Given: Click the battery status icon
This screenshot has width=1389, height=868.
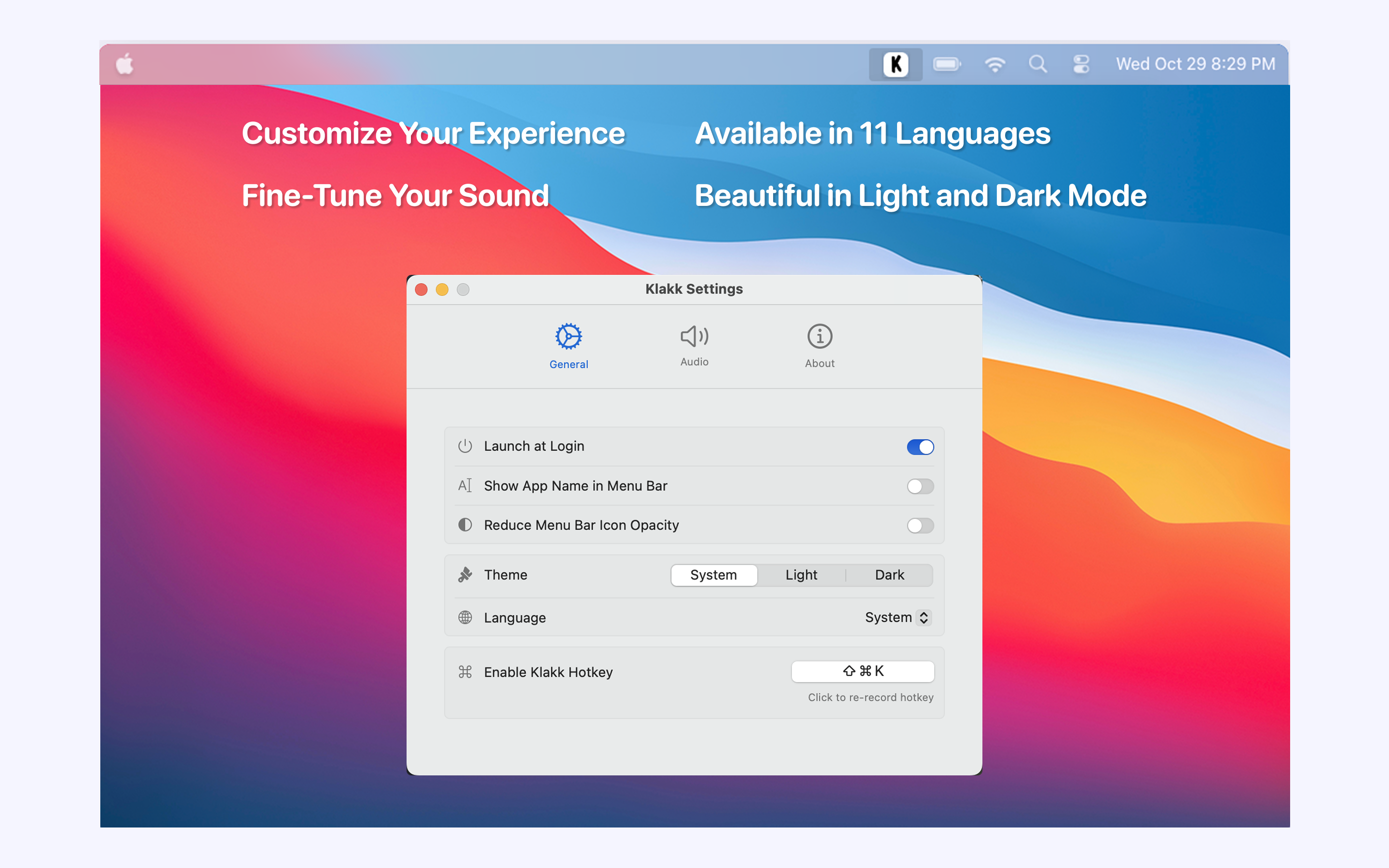Looking at the screenshot, I should pyautogui.click(x=946, y=64).
